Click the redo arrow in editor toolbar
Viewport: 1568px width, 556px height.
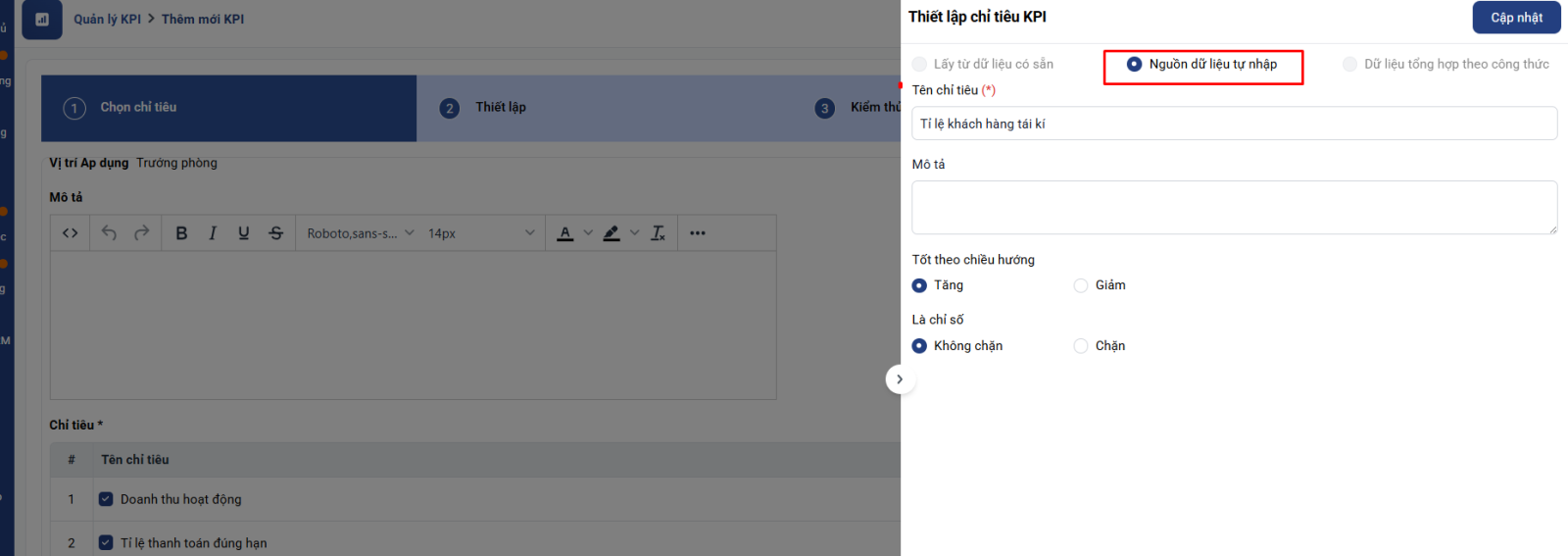coord(142,233)
